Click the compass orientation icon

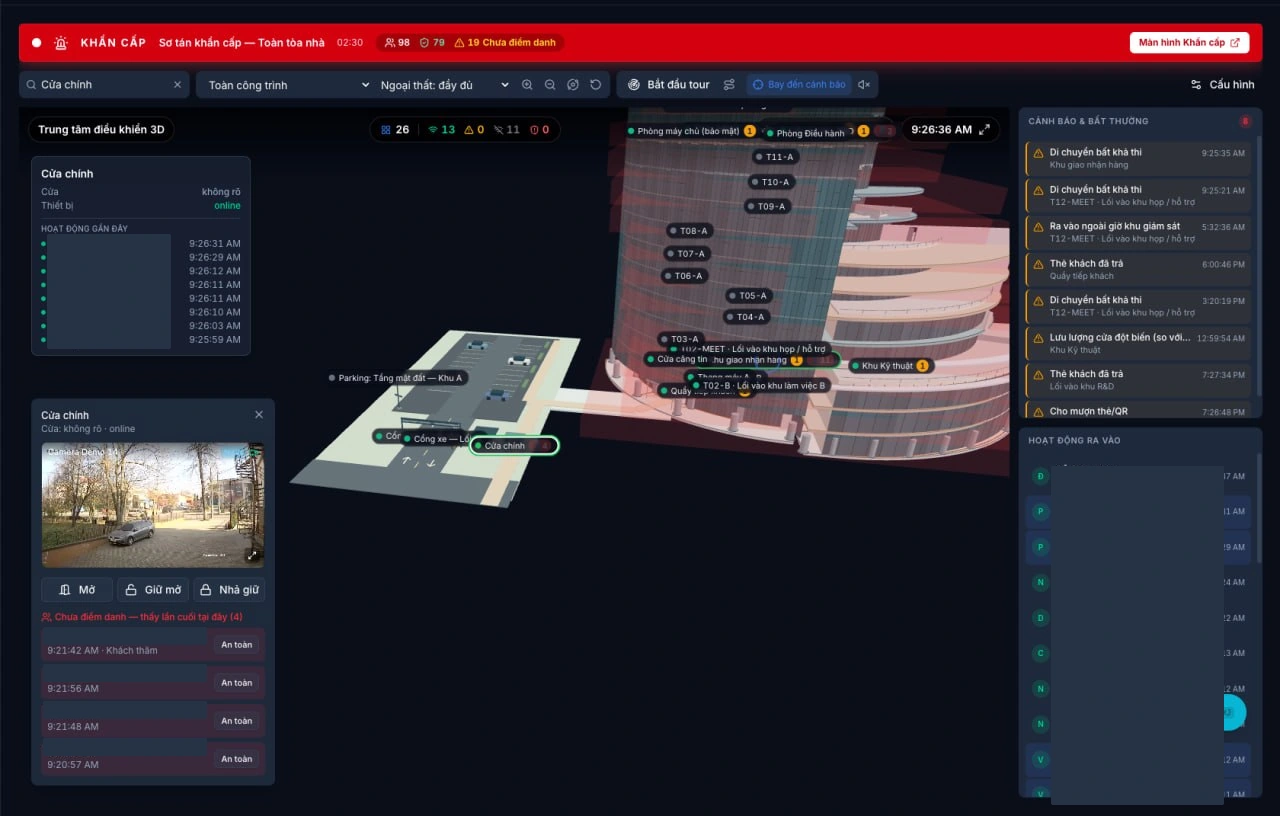573,85
